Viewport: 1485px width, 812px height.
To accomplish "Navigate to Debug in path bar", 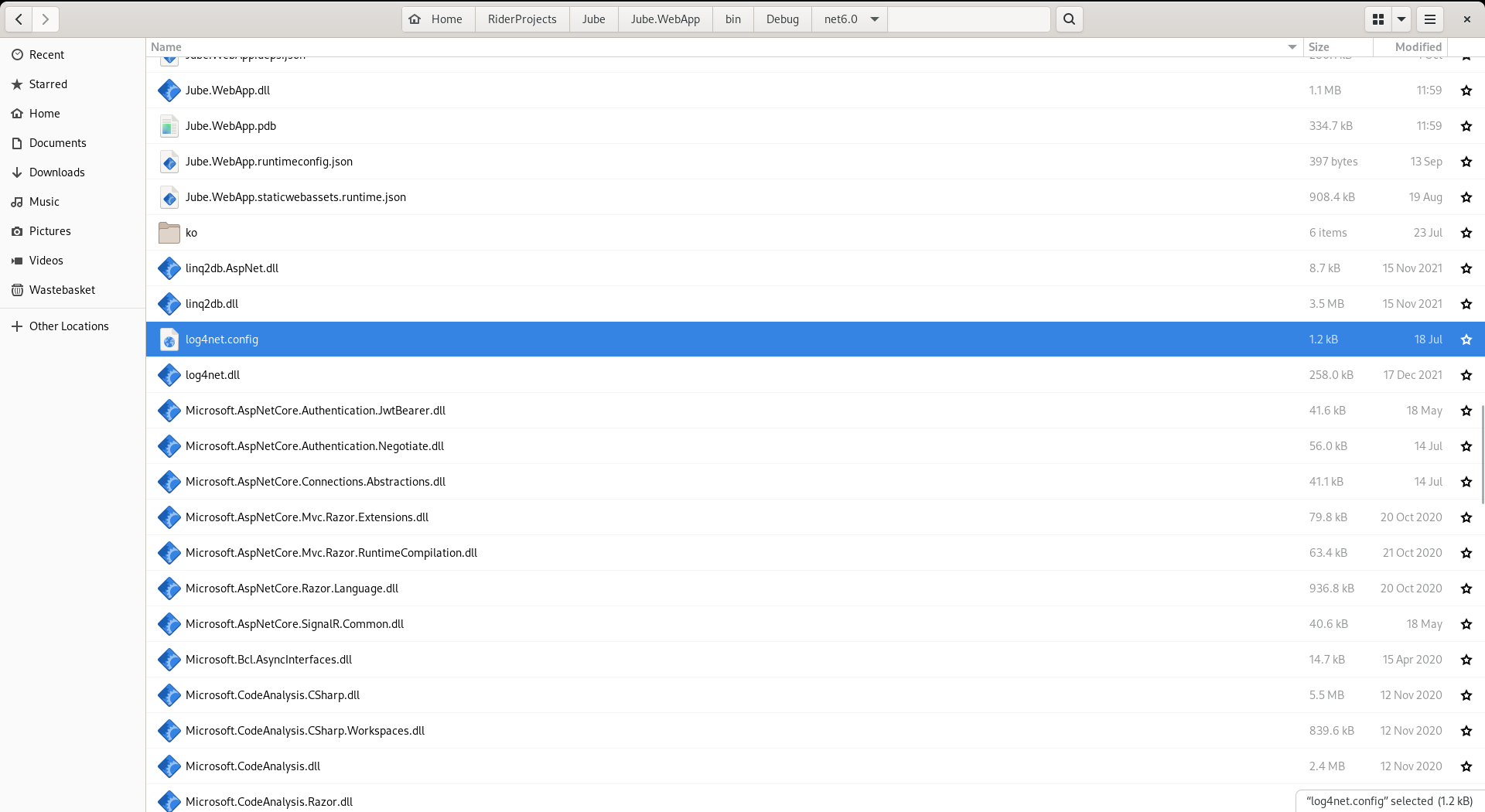I will point(783,19).
